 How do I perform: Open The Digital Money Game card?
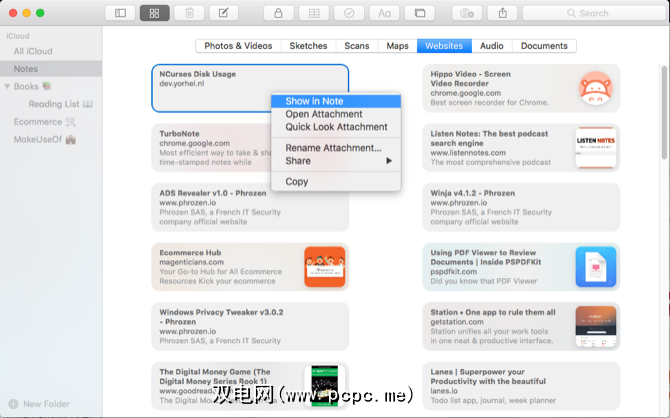(250, 386)
